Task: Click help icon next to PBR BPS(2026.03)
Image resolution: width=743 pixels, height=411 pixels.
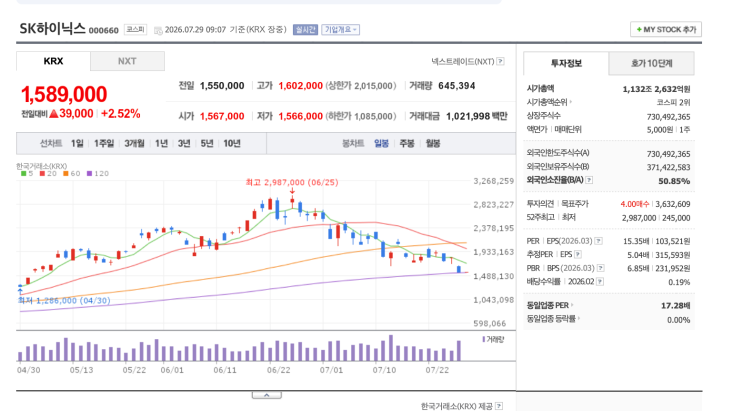Action: [600, 268]
